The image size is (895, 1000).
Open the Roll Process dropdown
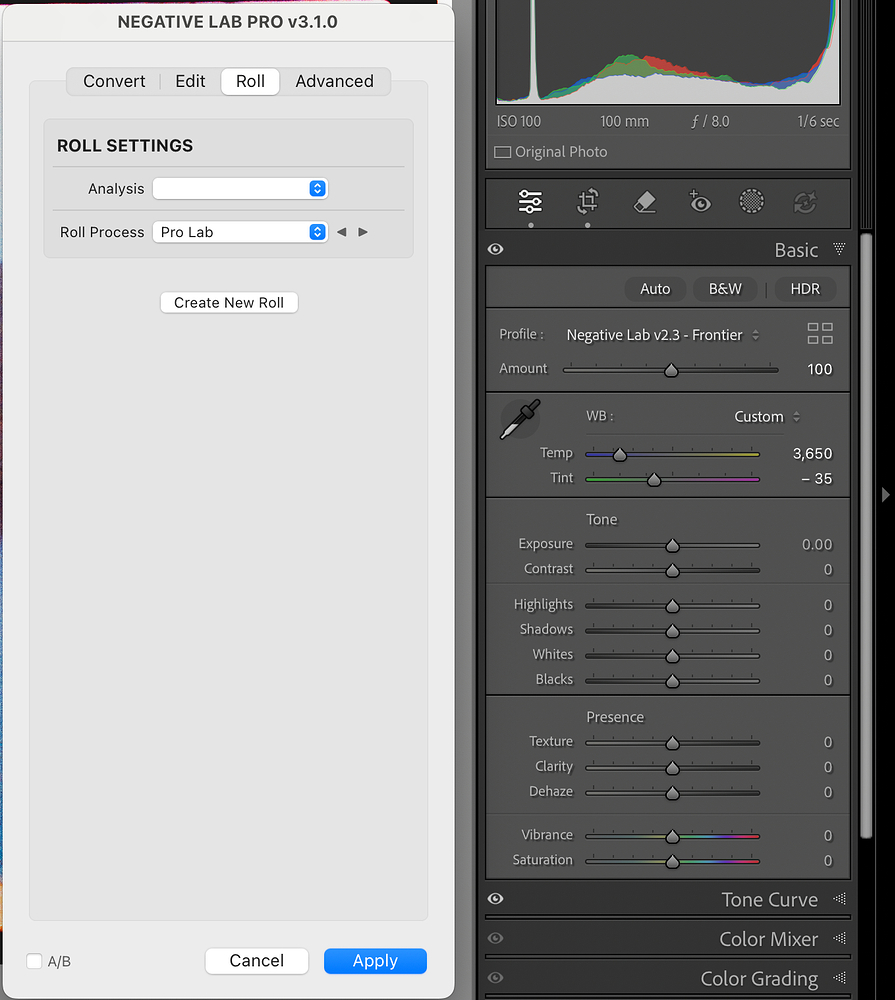coord(240,231)
